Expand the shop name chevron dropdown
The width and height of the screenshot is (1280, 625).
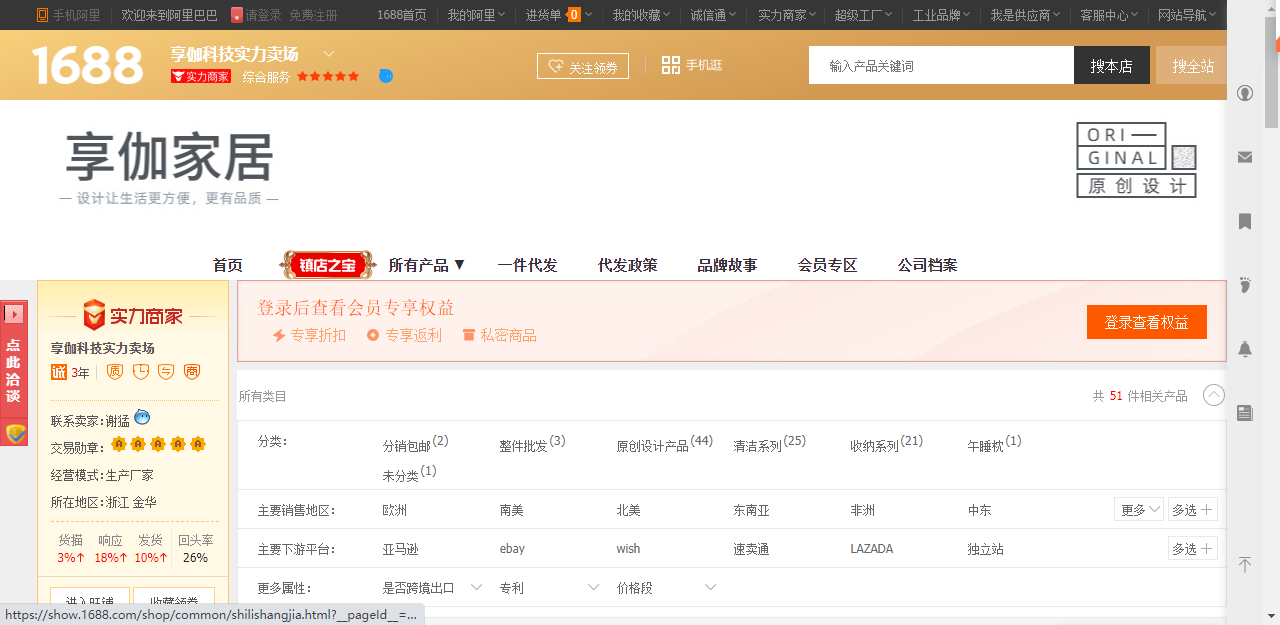(329, 54)
